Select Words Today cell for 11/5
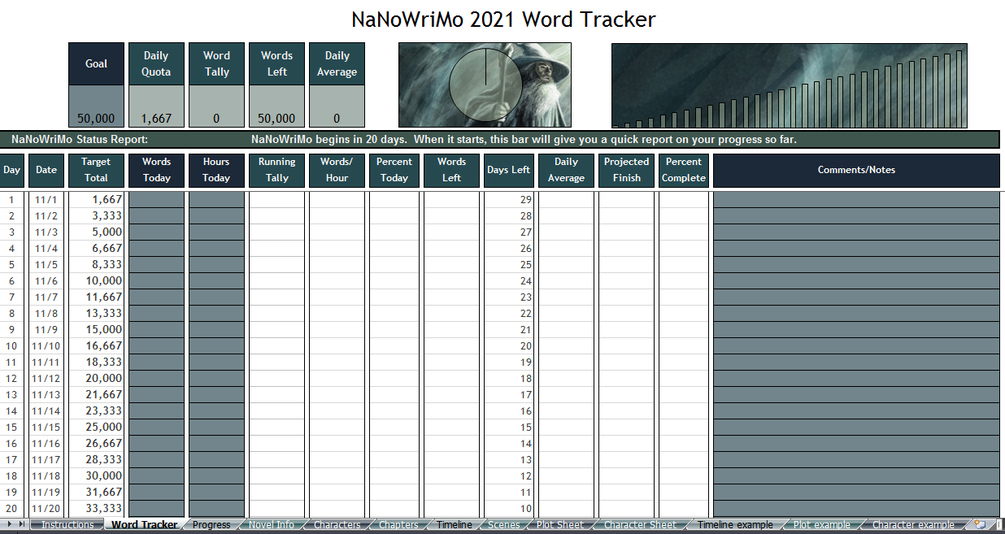The width and height of the screenshot is (1005, 534). click(x=156, y=265)
